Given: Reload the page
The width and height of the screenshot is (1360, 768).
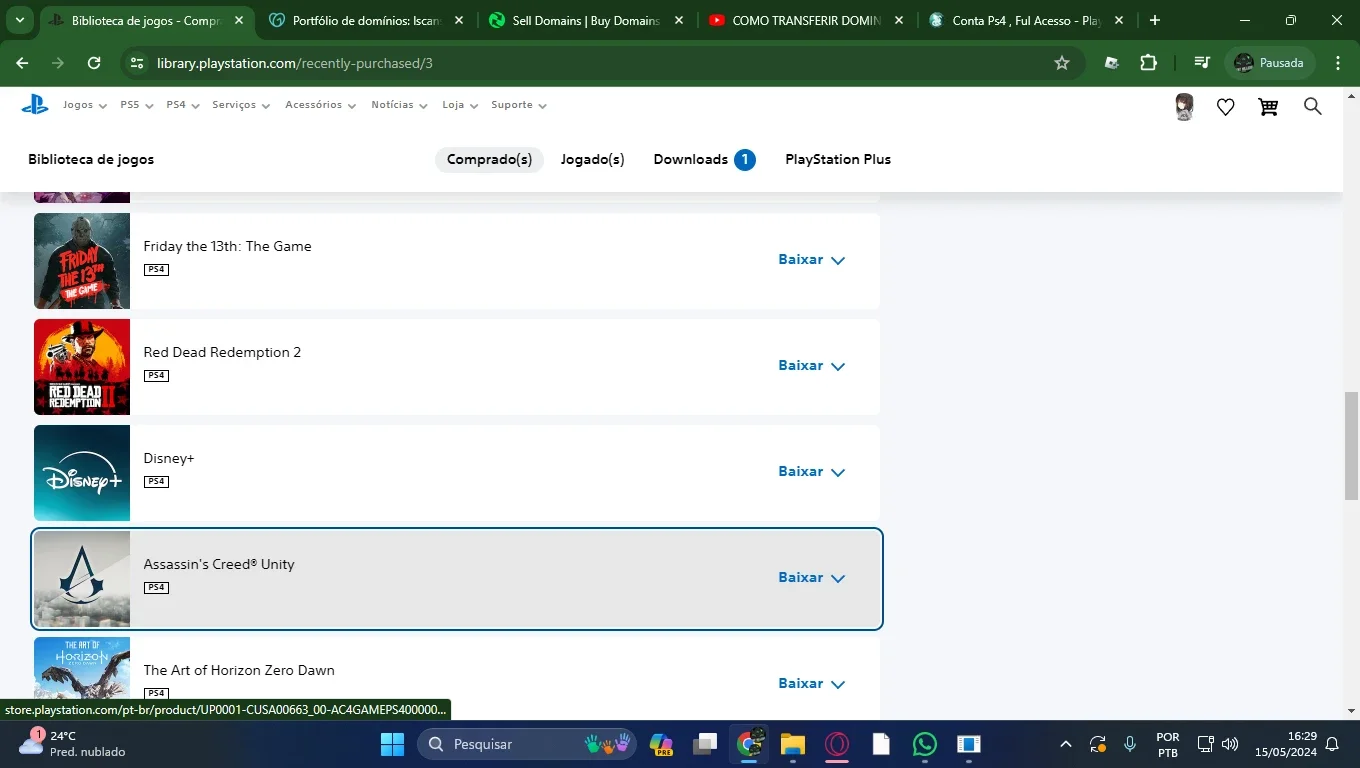Looking at the screenshot, I should tap(94, 63).
